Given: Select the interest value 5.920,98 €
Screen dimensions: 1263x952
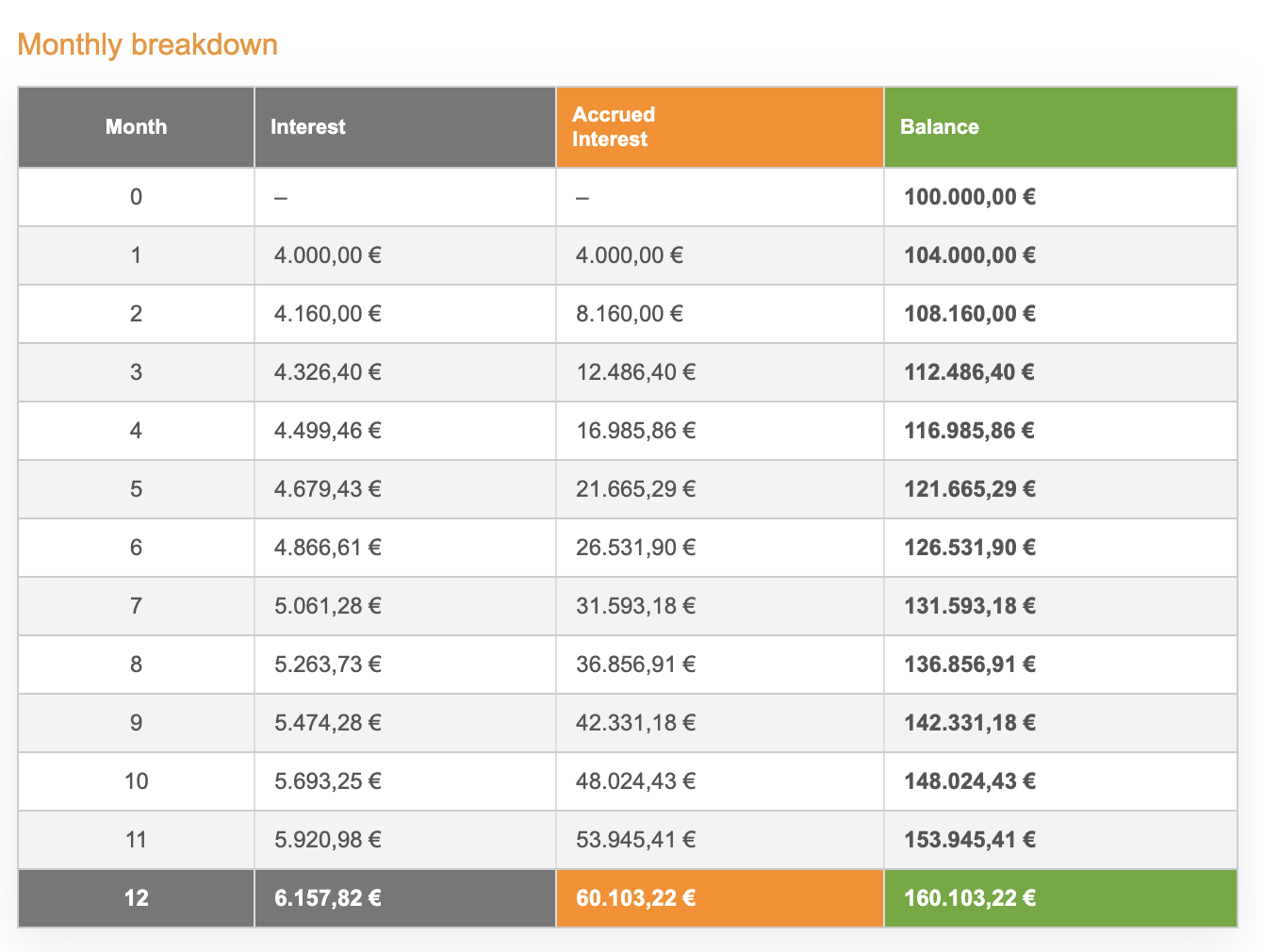Looking at the screenshot, I should tap(328, 840).
